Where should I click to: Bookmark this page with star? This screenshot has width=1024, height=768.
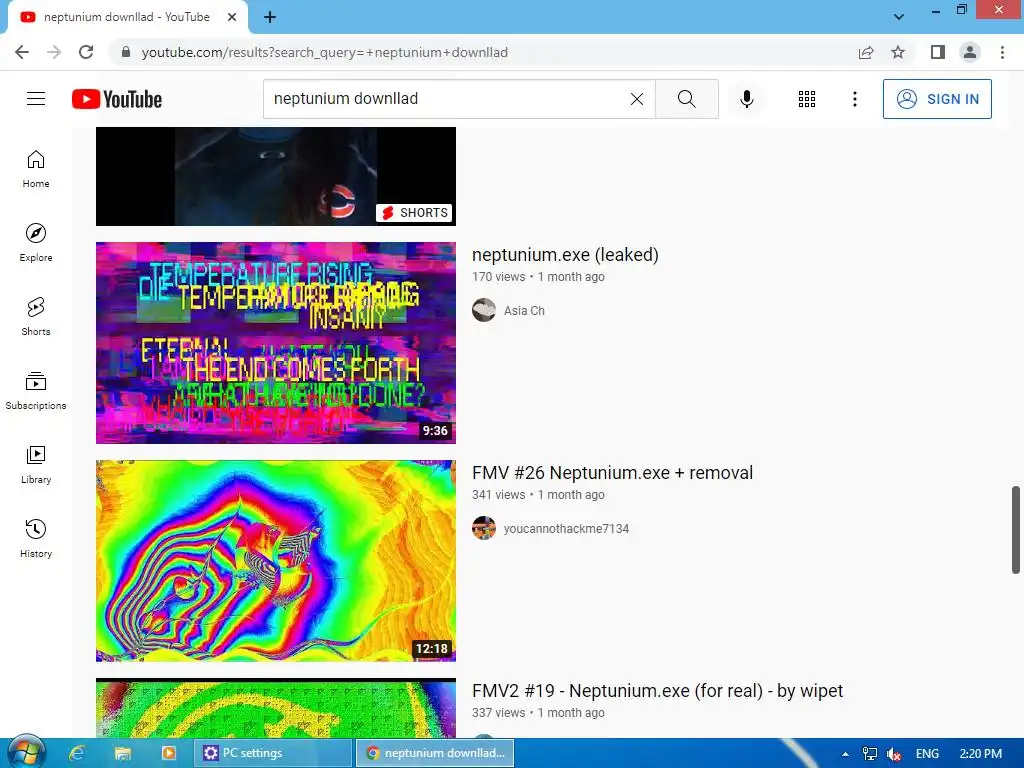tap(898, 52)
